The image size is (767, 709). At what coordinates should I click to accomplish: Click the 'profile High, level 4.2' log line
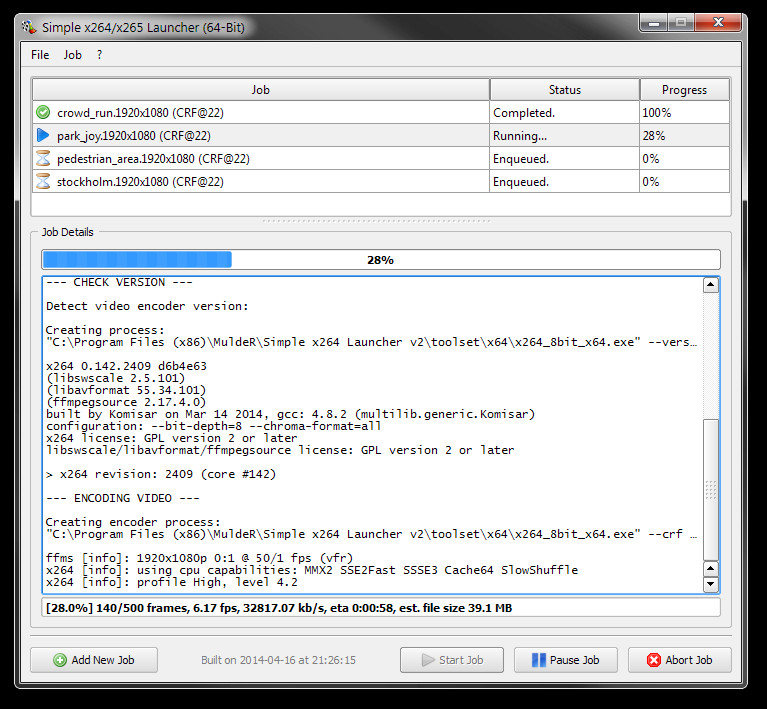(x=171, y=582)
